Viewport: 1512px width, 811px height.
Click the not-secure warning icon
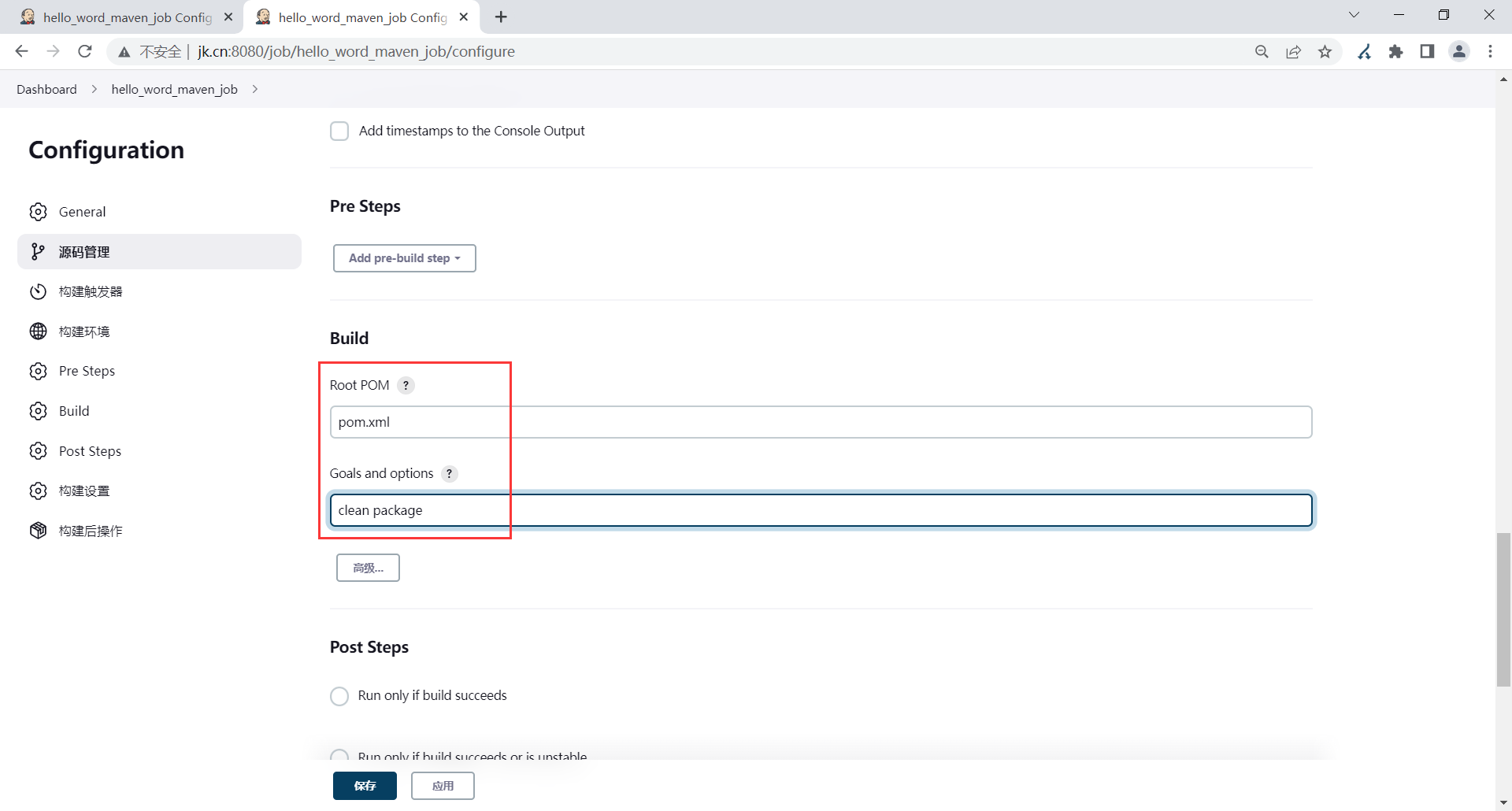click(124, 52)
